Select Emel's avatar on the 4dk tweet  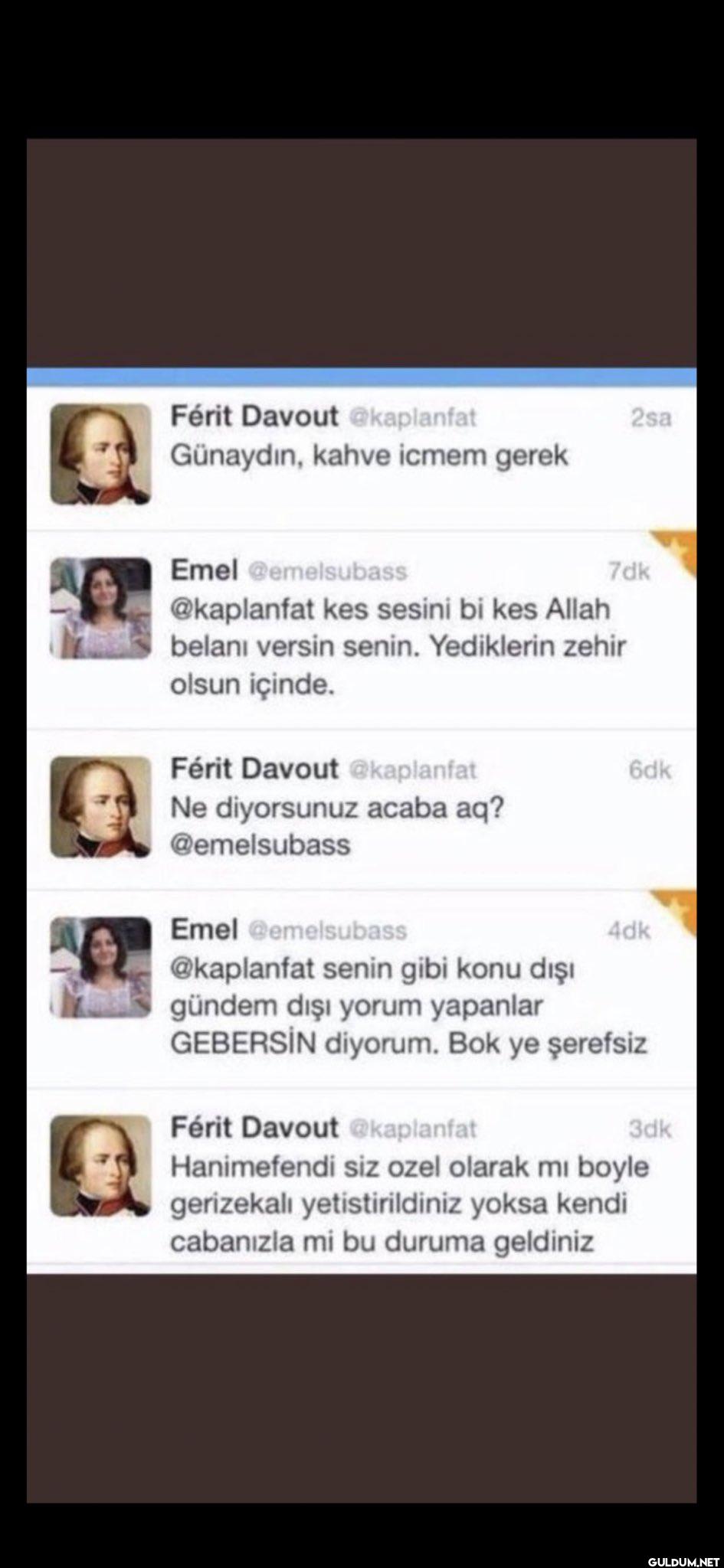tap(100, 968)
